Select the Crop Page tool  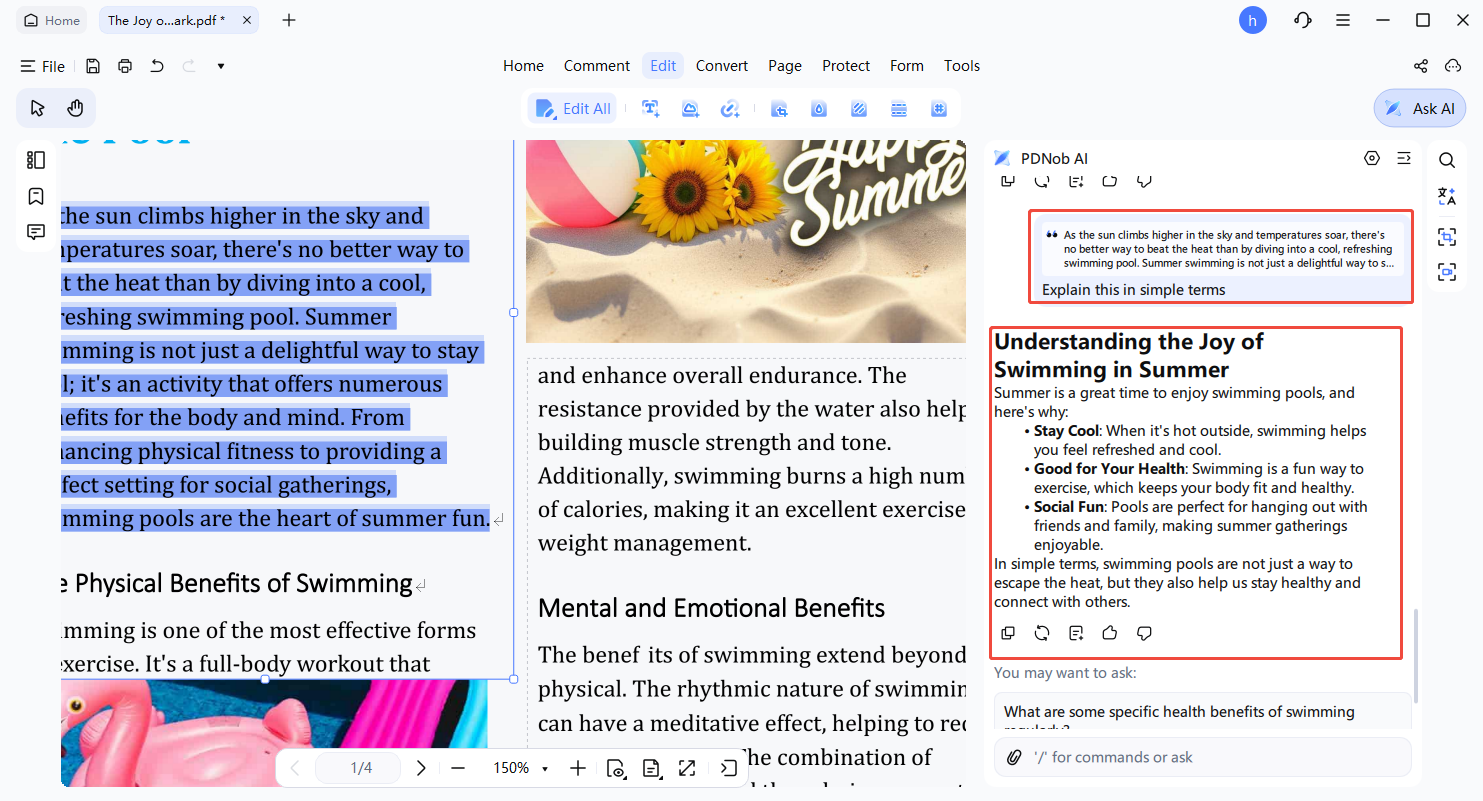click(779, 109)
